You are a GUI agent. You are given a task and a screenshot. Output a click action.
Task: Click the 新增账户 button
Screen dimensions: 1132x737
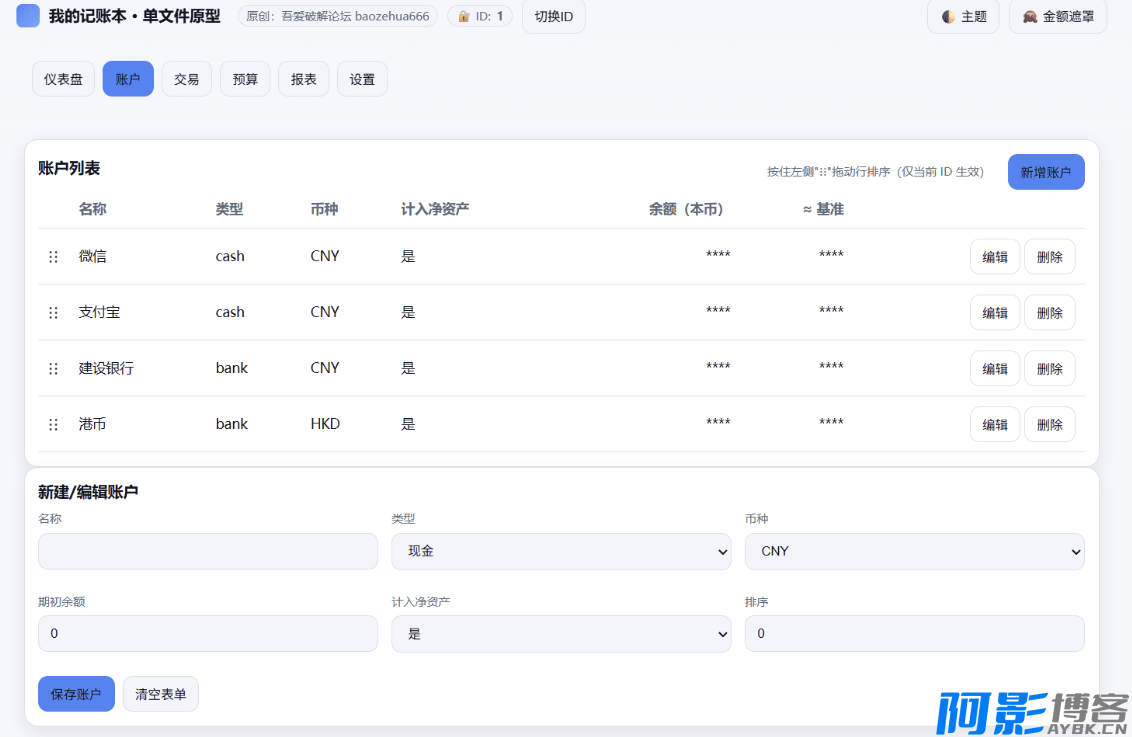1045,172
